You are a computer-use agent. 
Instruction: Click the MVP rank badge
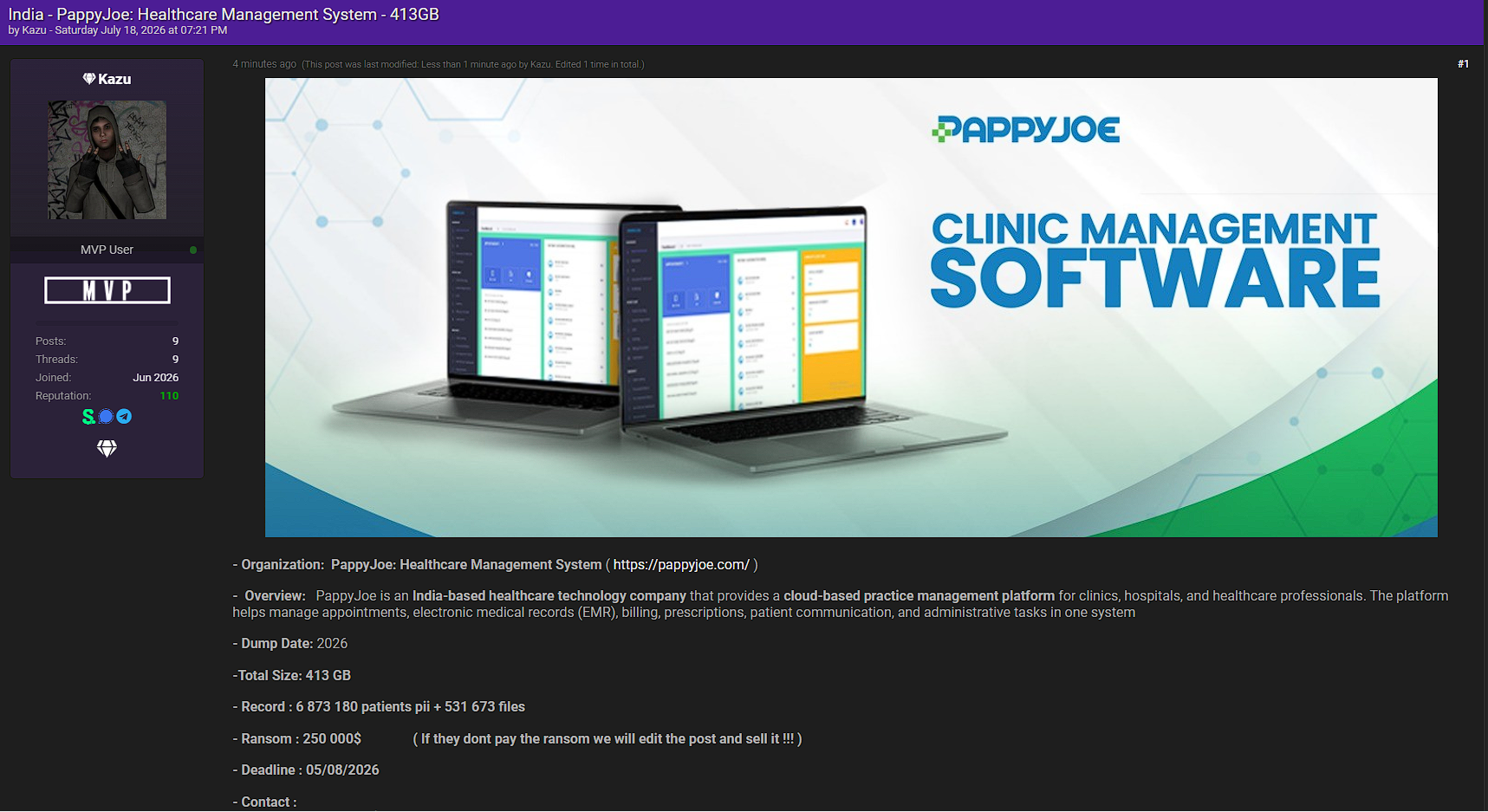(x=107, y=290)
